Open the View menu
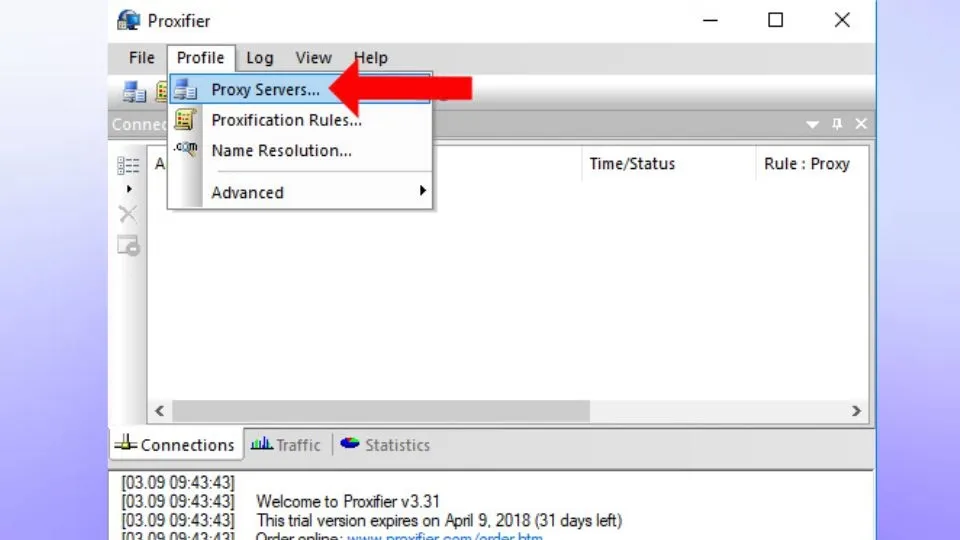 [x=313, y=58]
